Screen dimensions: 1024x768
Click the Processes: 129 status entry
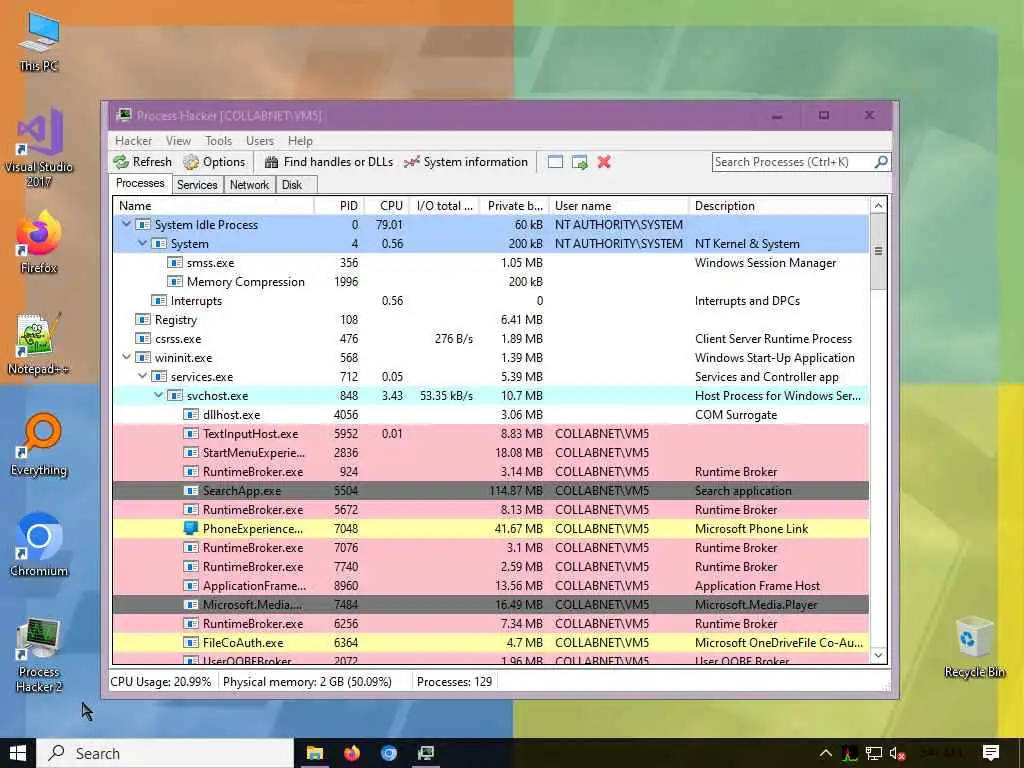tap(455, 682)
